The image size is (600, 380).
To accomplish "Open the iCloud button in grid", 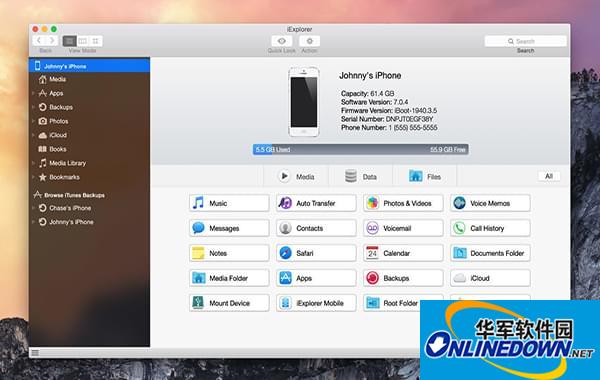I will click(490, 278).
